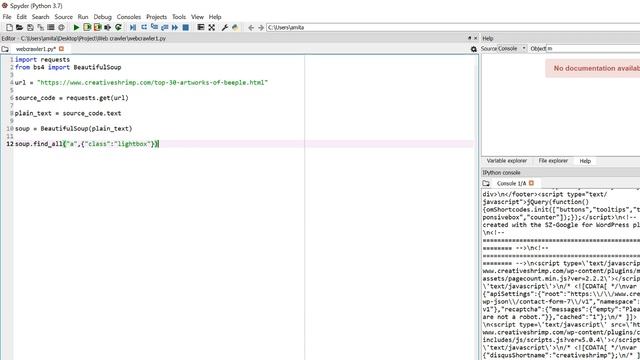Click the @ symbol finder icon
640x360 pixels.
61,27
